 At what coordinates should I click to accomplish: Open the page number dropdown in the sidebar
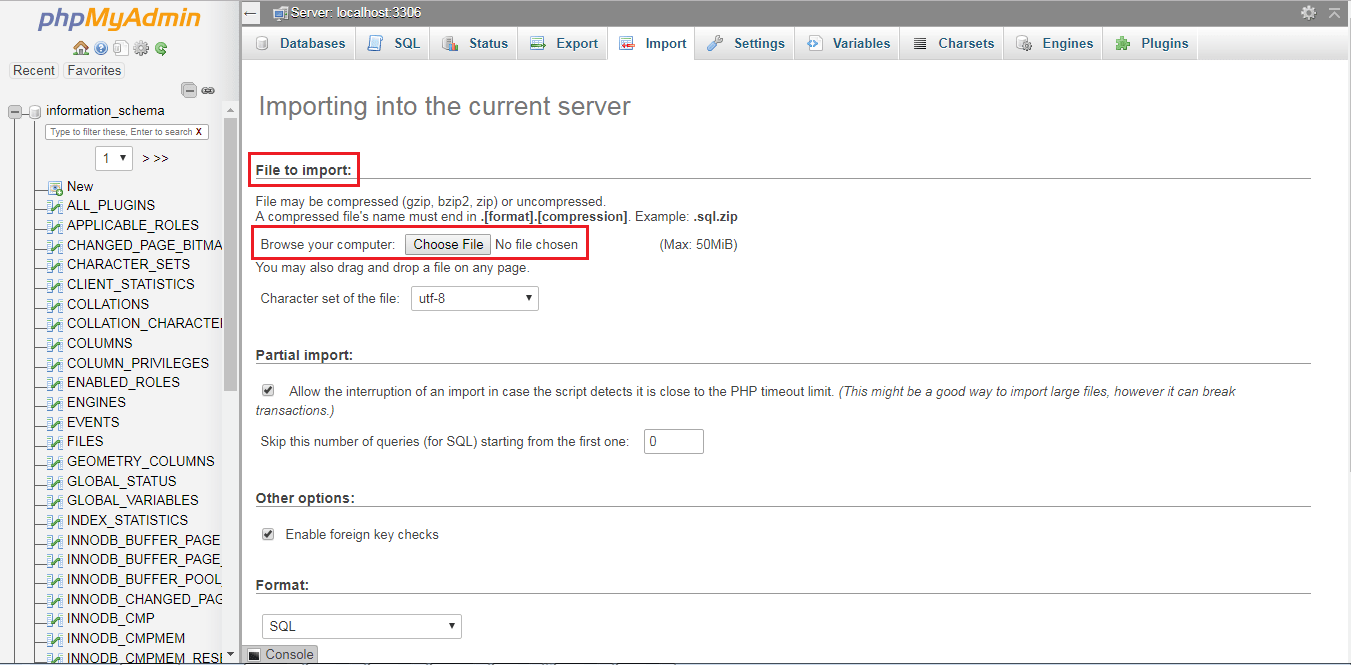tap(113, 157)
